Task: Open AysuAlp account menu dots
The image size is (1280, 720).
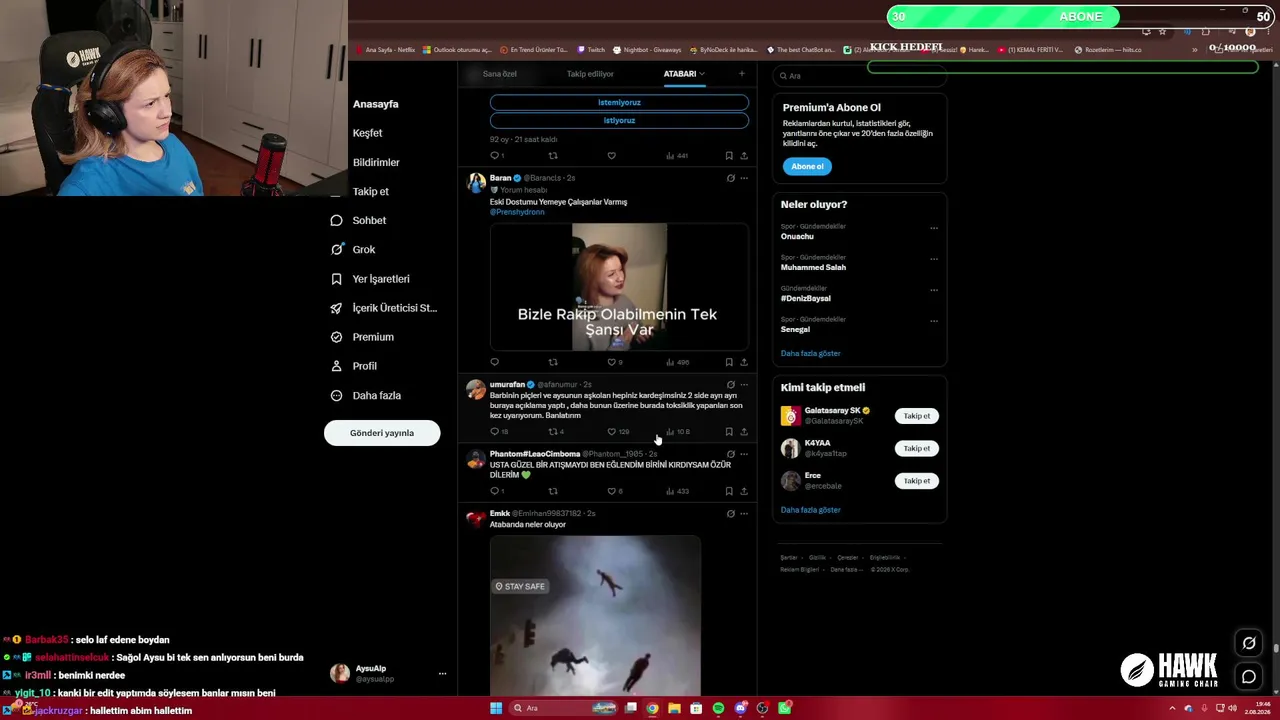Action: coord(442,674)
